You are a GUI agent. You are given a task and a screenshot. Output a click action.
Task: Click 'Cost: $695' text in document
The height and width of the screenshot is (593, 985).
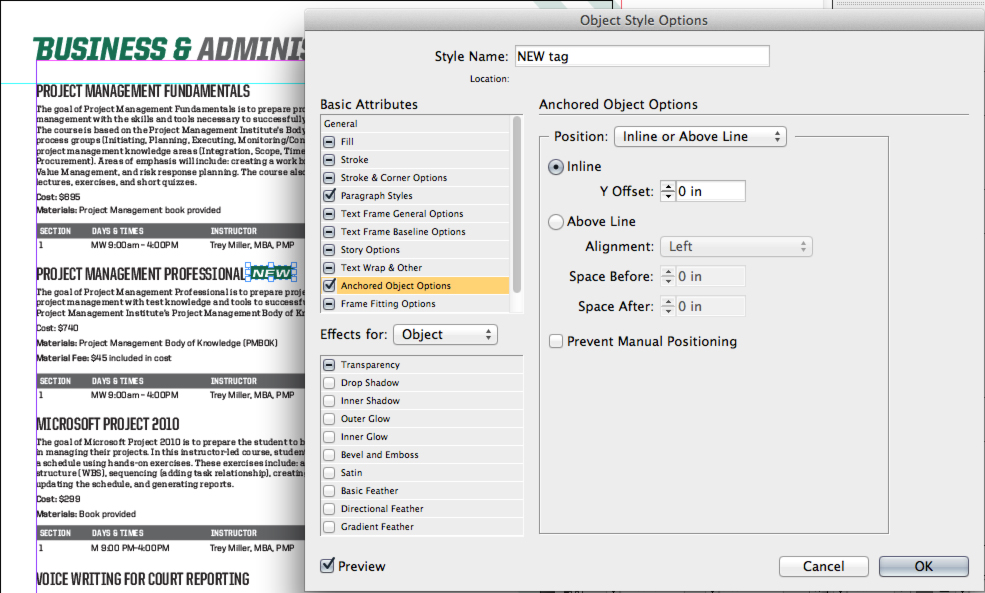(58, 197)
